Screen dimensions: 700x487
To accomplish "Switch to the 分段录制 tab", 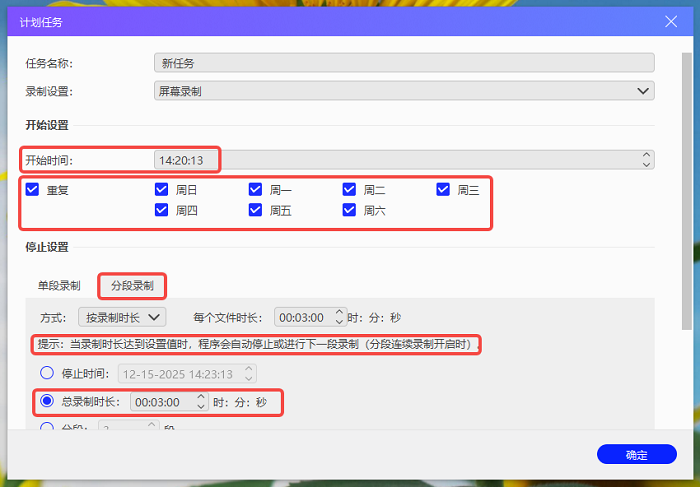I will coord(132,285).
